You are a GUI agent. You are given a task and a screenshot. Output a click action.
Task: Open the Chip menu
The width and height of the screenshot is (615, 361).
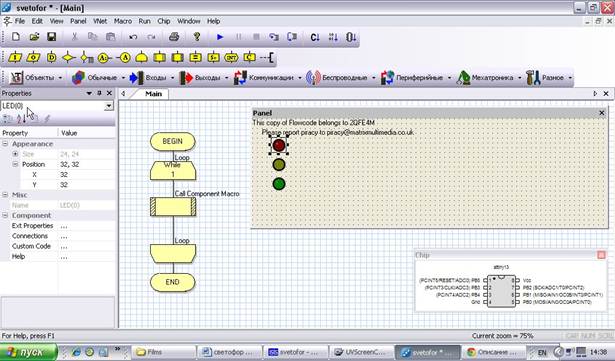[x=164, y=21]
